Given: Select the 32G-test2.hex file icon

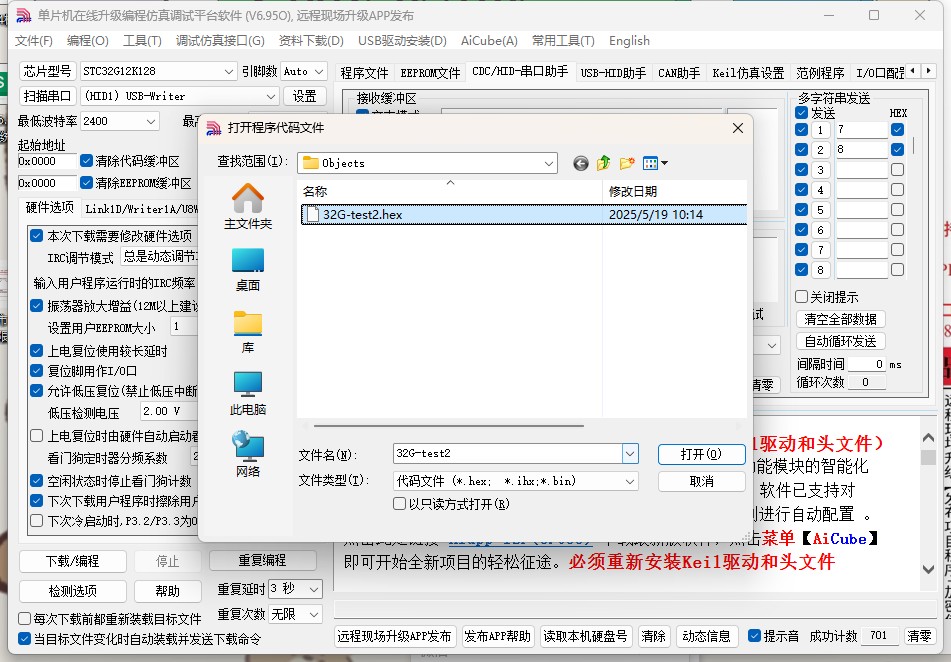Looking at the screenshot, I should (312, 214).
